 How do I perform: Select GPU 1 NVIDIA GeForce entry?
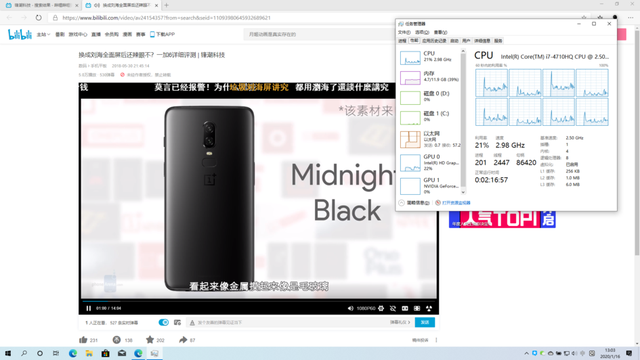pos(429,186)
